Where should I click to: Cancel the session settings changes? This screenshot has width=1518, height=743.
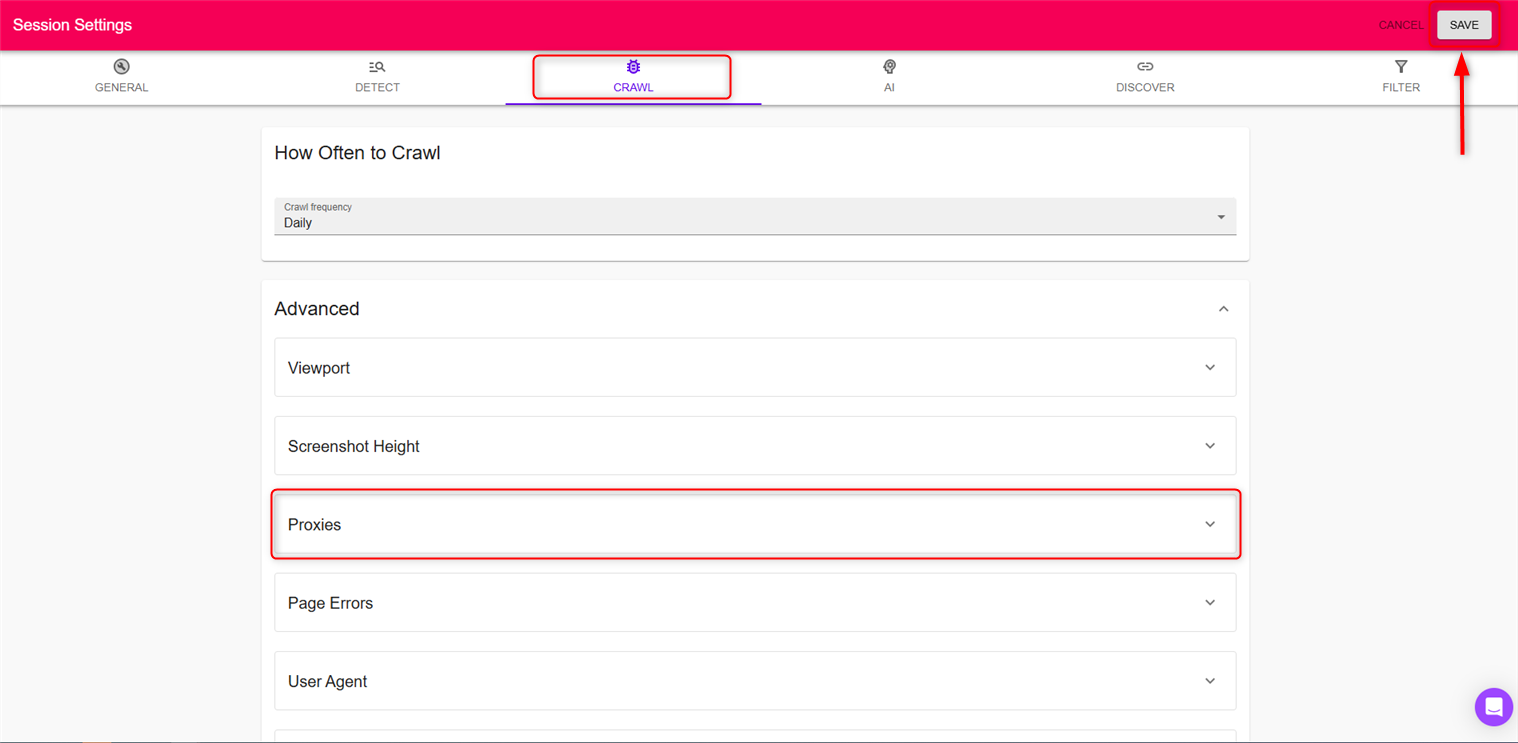pyautogui.click(x=1400, y=25)
